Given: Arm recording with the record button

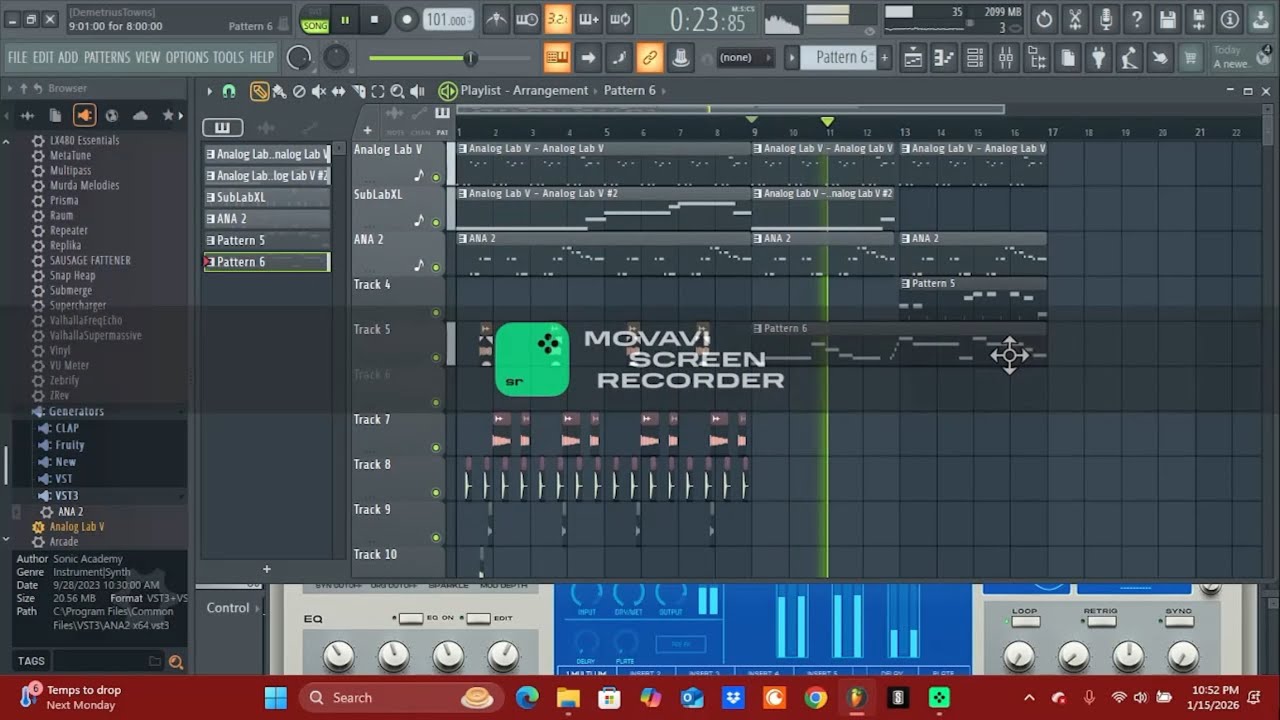Looking at the screenshot, I should click(x=406, y=19).
